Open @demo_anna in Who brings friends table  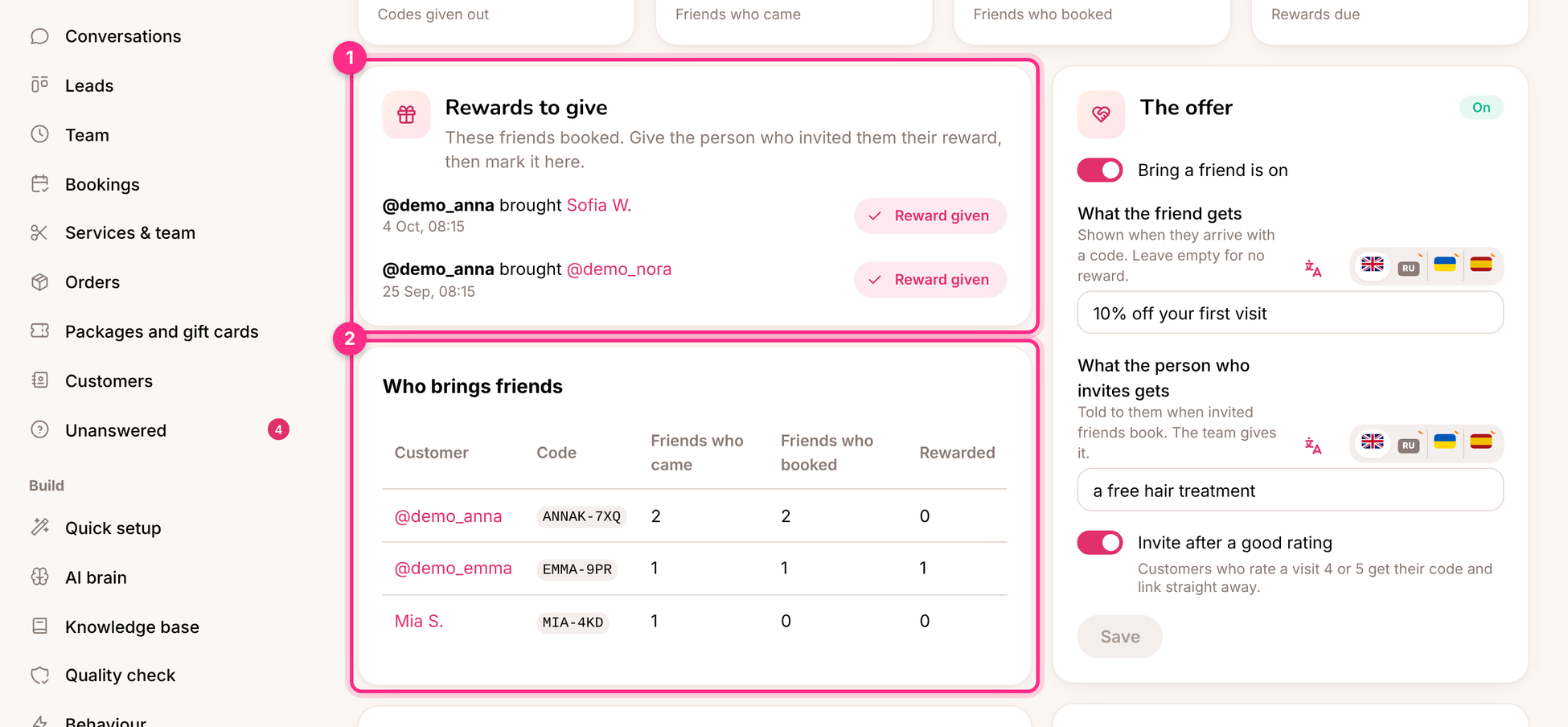pos(448,516)
